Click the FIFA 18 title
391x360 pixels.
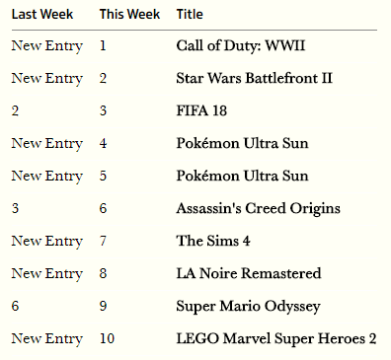[x=202, y=111]
